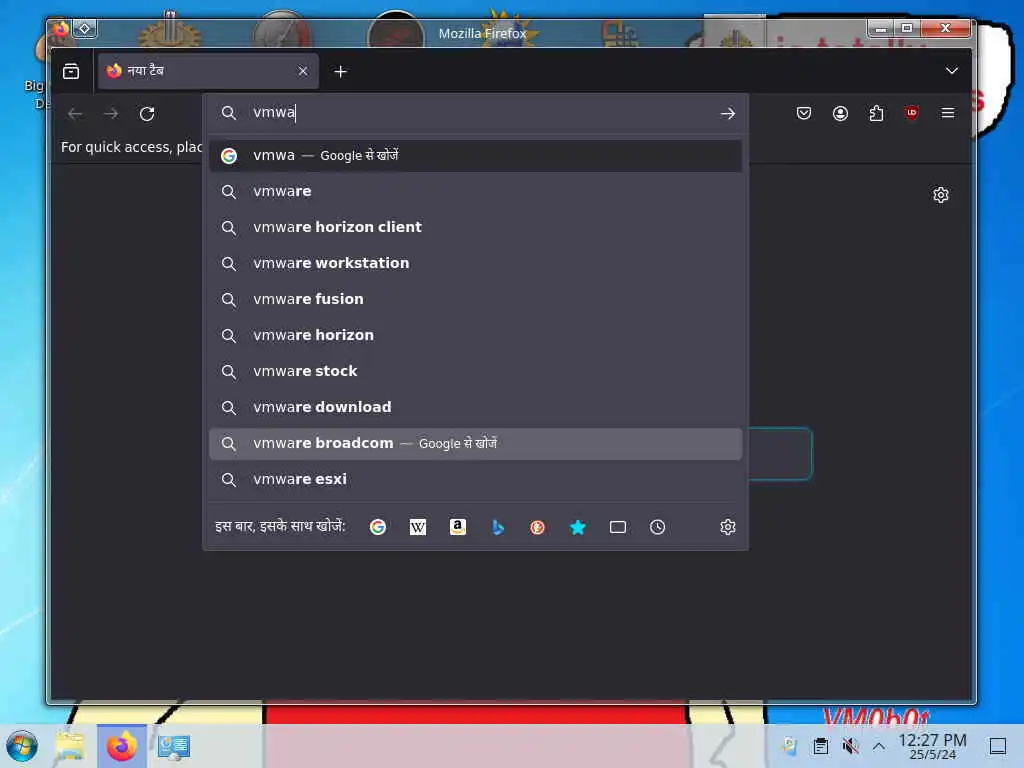Close the नया टैब tab

click(302, 71)
